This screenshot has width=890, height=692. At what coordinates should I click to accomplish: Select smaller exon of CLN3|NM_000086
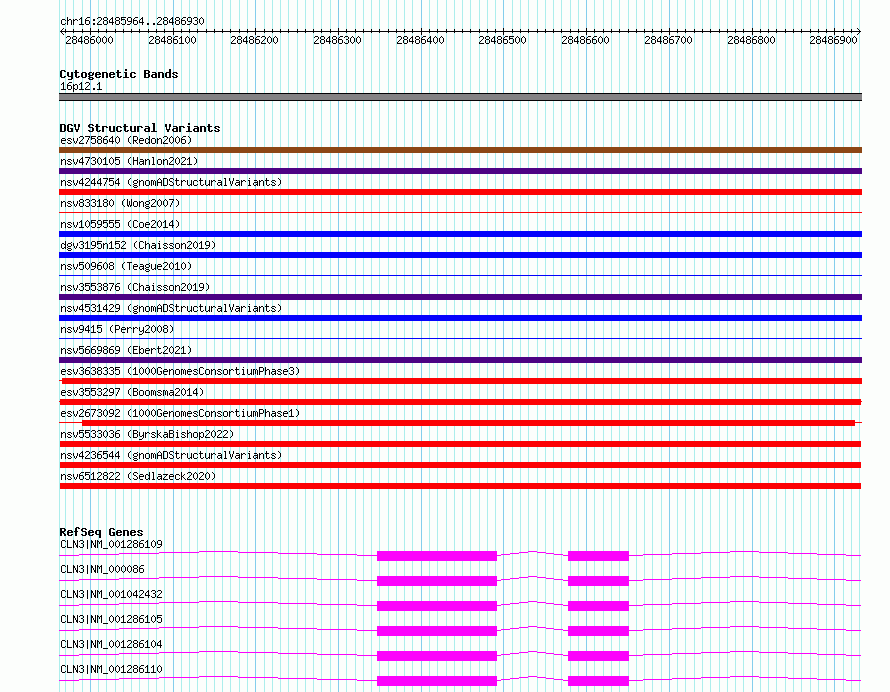click(598, 581)
